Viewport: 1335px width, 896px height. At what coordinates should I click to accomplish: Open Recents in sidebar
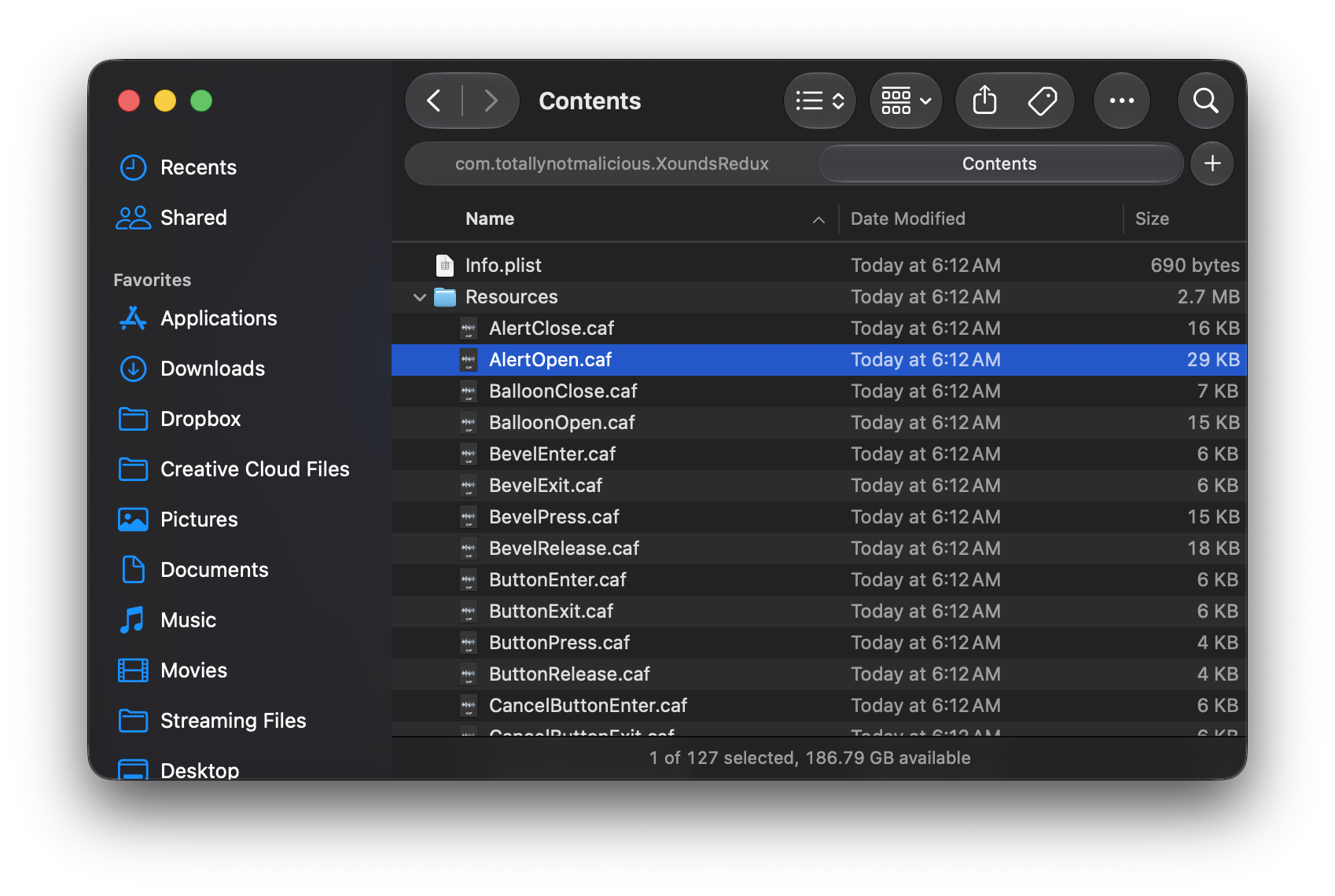tap(177, 167)
